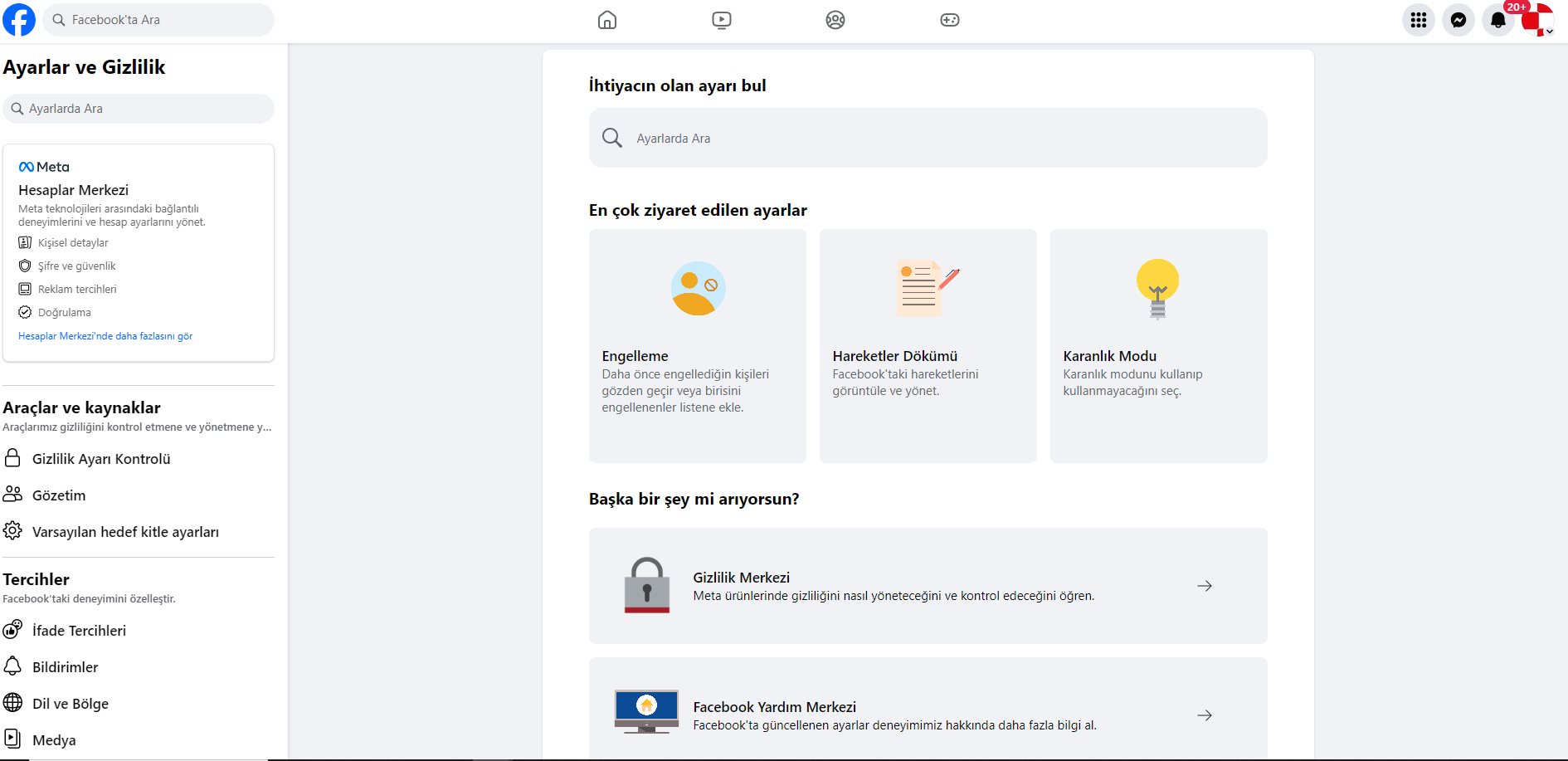This screenshot has width=1568, height=761.
Task: Click the monitor image for Yardım Merkezi
Action: tap(647, 712)
